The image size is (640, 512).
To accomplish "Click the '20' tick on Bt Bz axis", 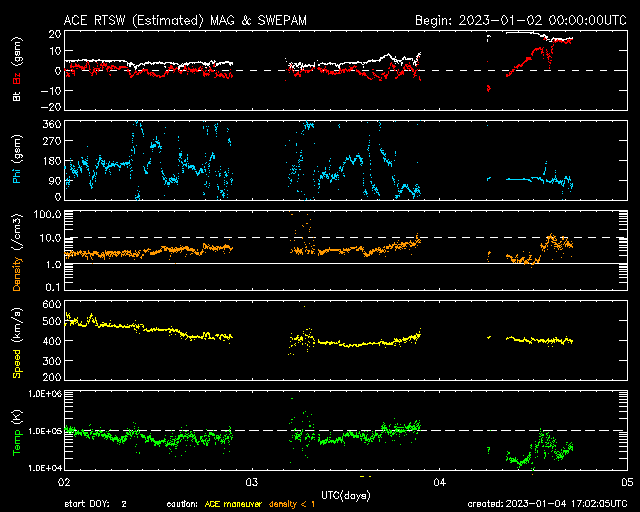I will (55, 34).
